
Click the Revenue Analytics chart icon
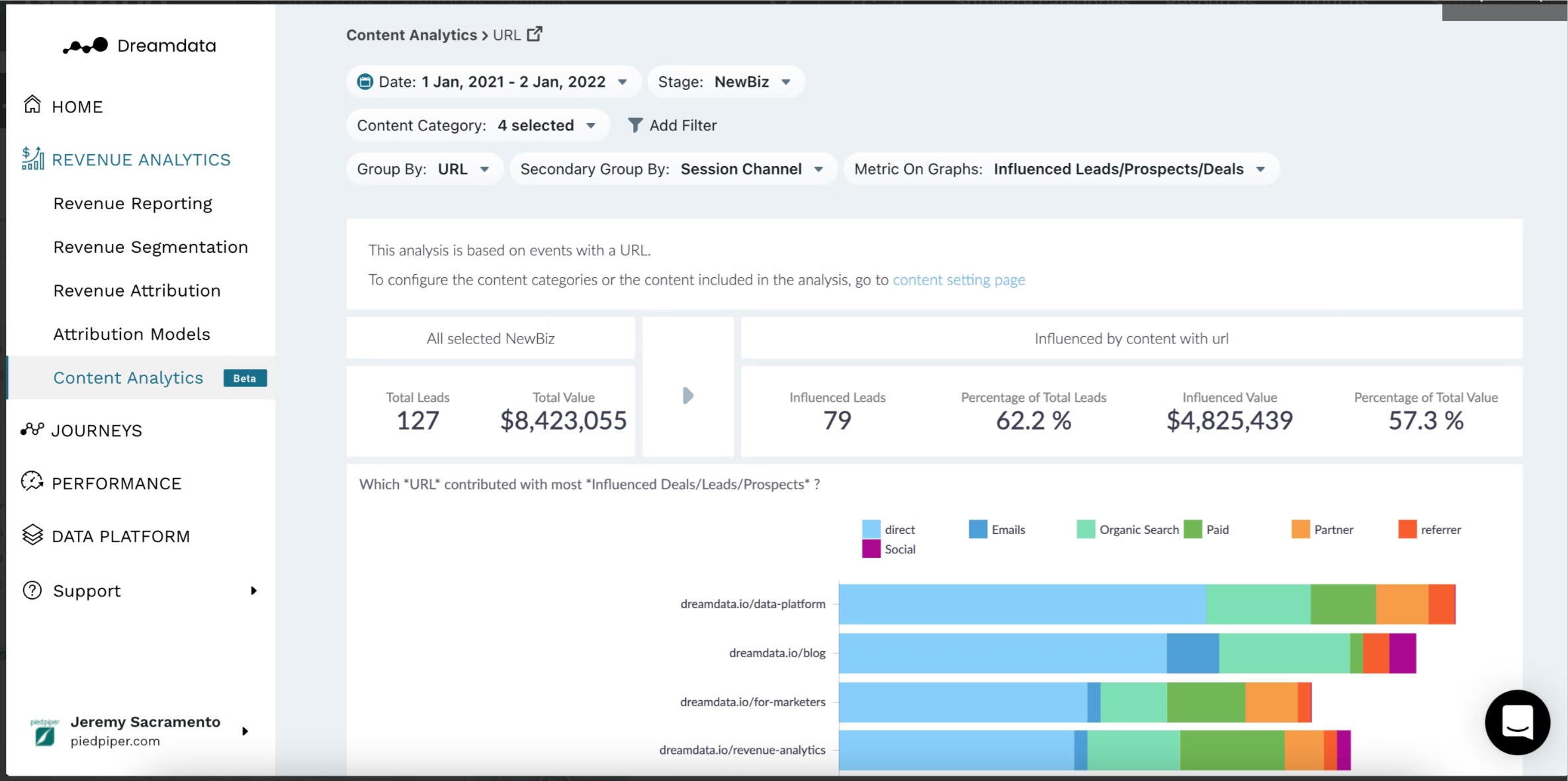[32, 159]
